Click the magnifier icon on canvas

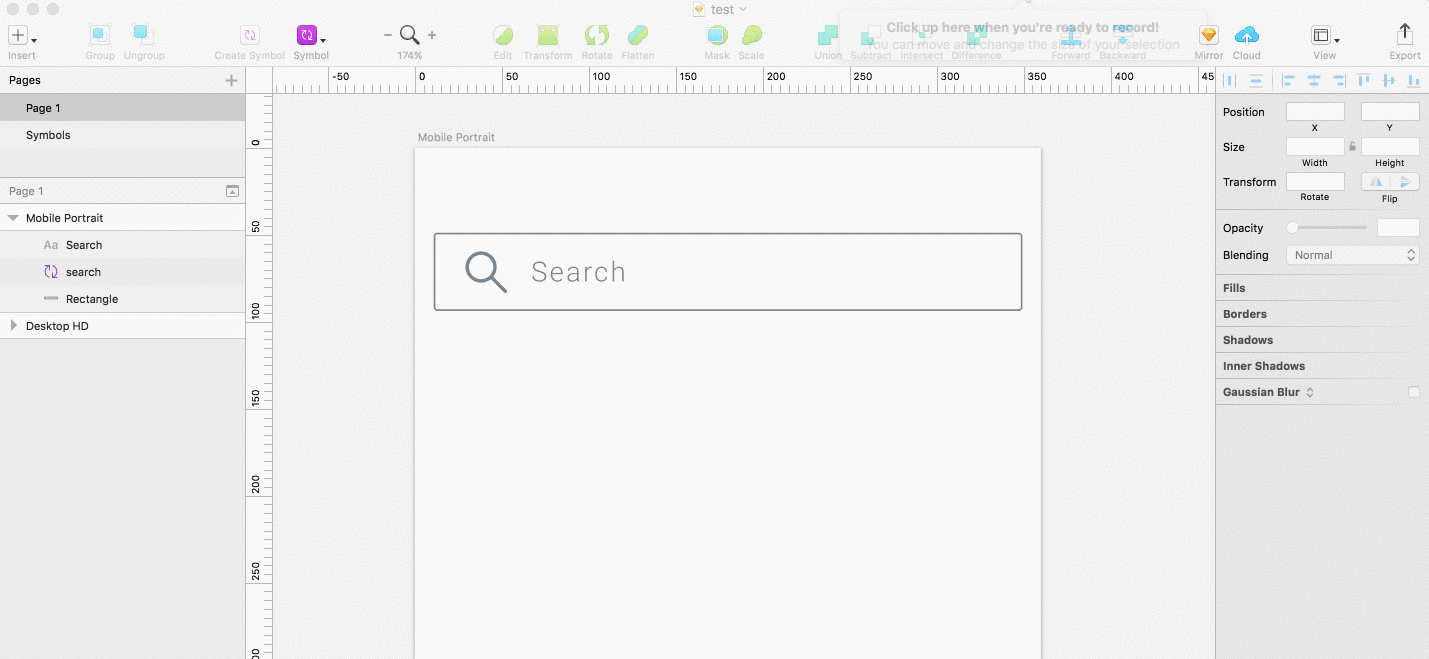tap(486, 272)
